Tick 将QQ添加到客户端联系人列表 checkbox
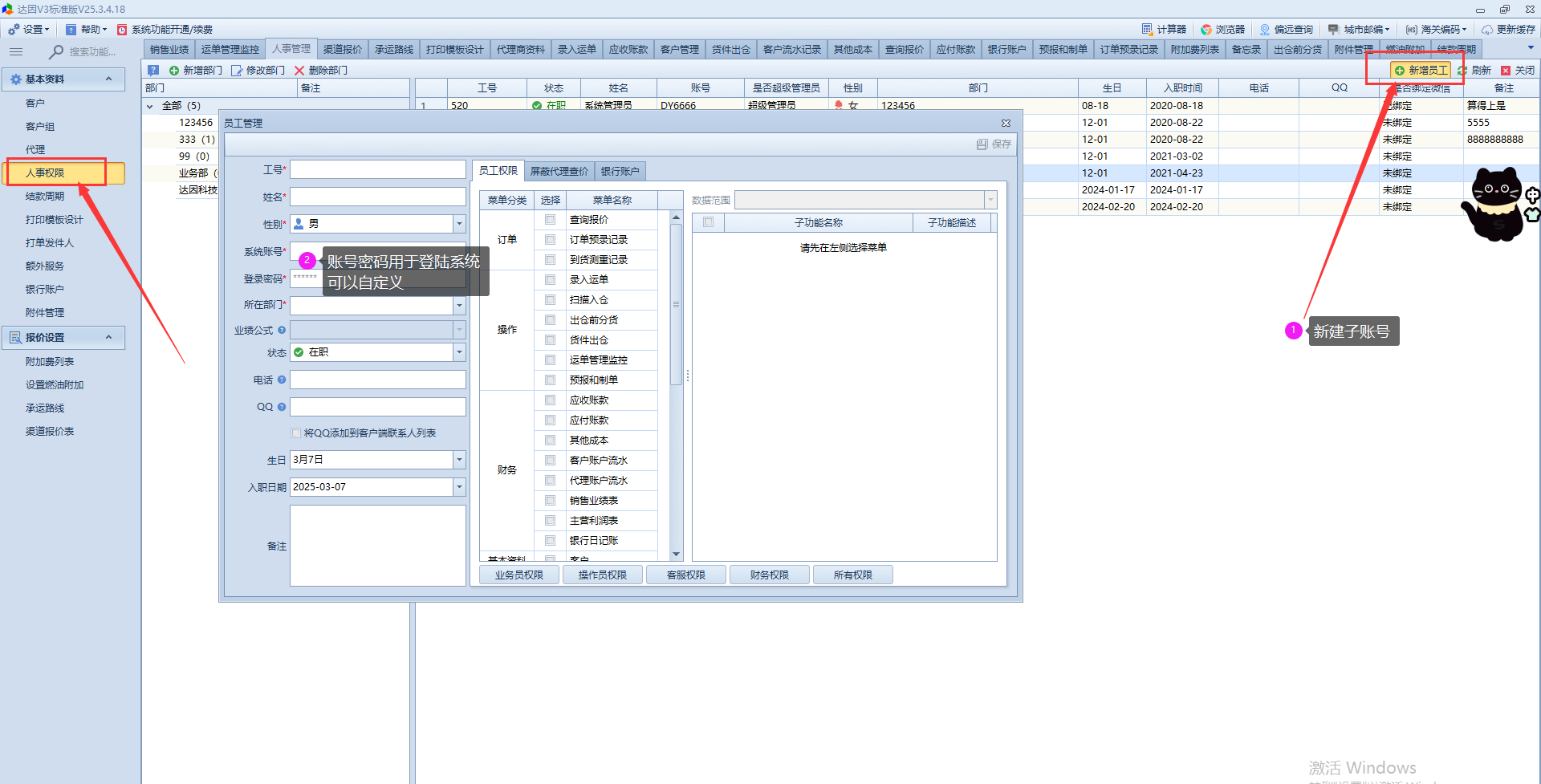This screenshot has width=1541, height=784. point(296,433)
